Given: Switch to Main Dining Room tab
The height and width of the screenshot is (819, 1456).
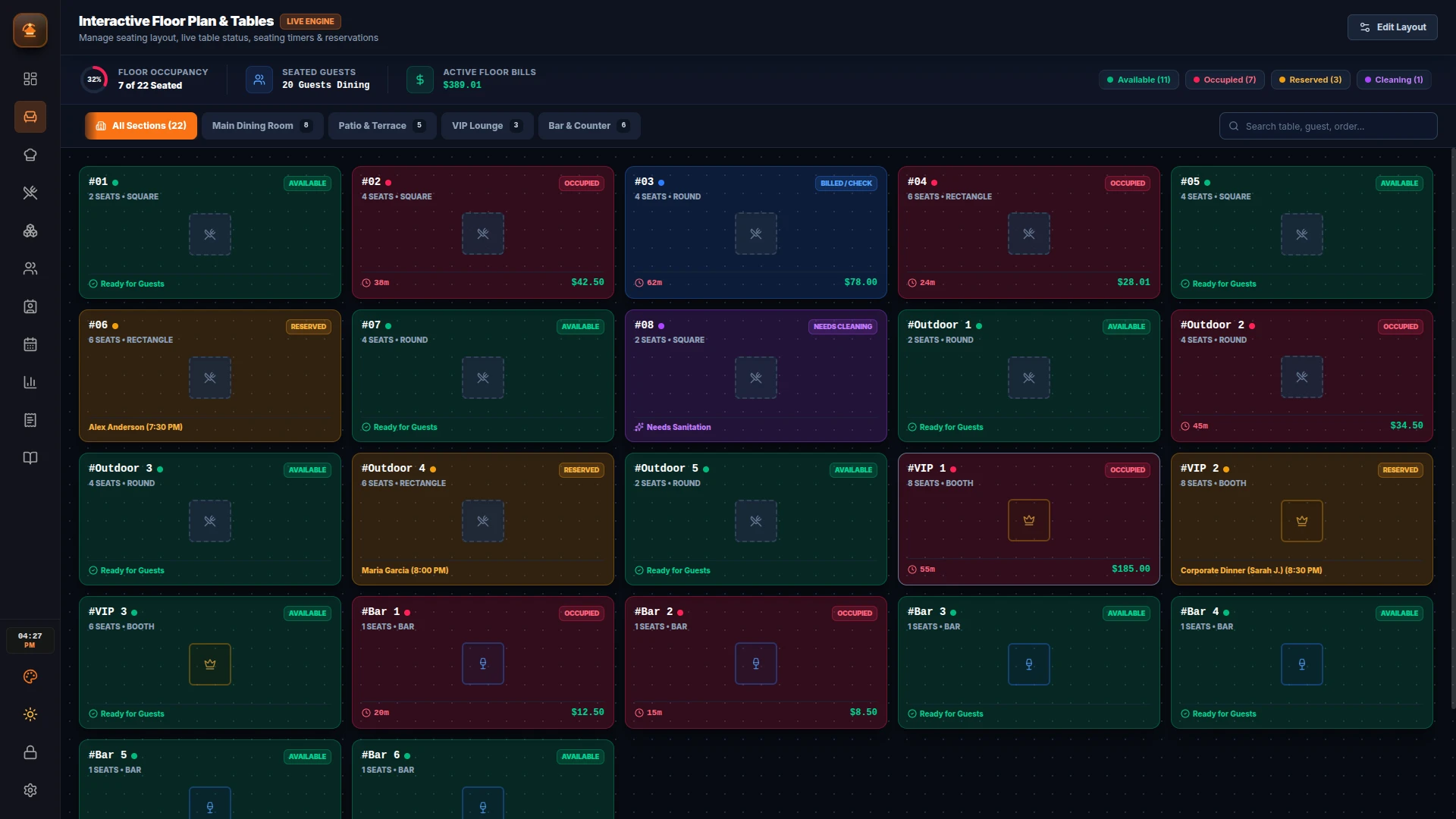Looking at the screenshot, I should (262, 126).
